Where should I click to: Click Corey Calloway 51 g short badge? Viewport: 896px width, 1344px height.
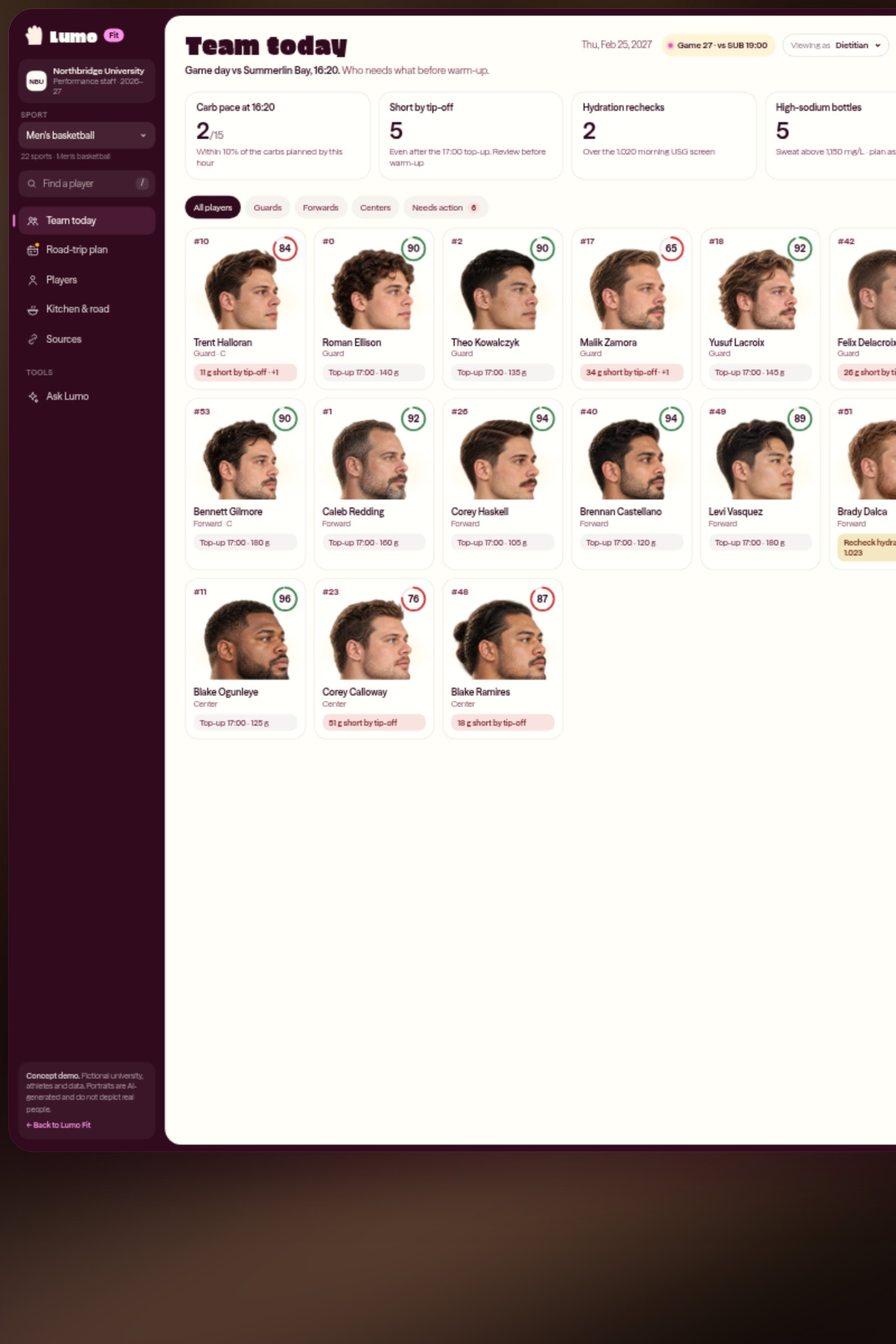point(374,723)
